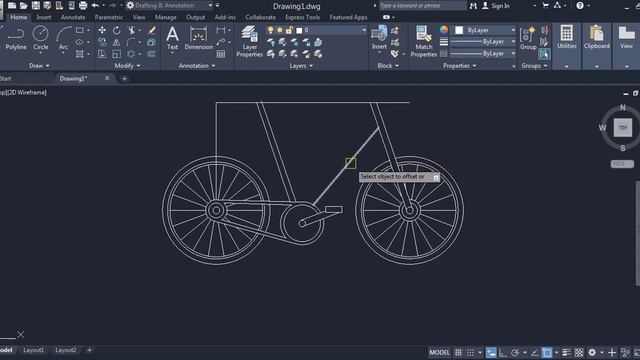Expand the Annotation panel flyout
The image size is (640, 360).
(197, 66)
